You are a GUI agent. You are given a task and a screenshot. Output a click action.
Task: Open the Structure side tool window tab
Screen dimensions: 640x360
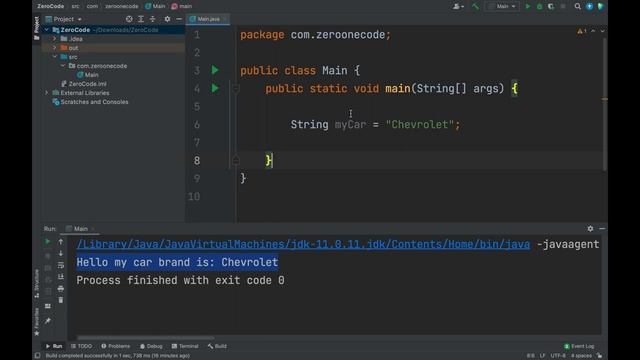pos(36,283)
